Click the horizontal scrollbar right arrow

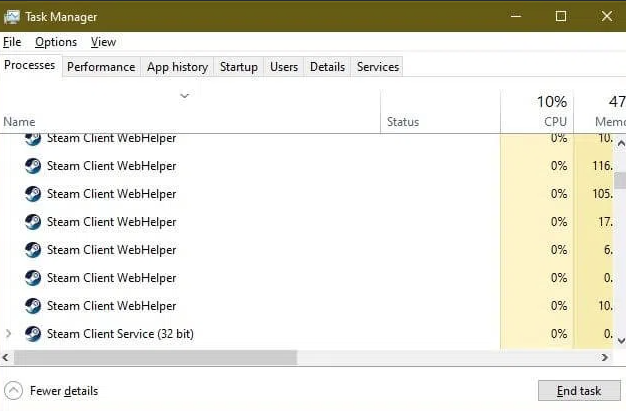pyautogui.click(x=605, y=357)
